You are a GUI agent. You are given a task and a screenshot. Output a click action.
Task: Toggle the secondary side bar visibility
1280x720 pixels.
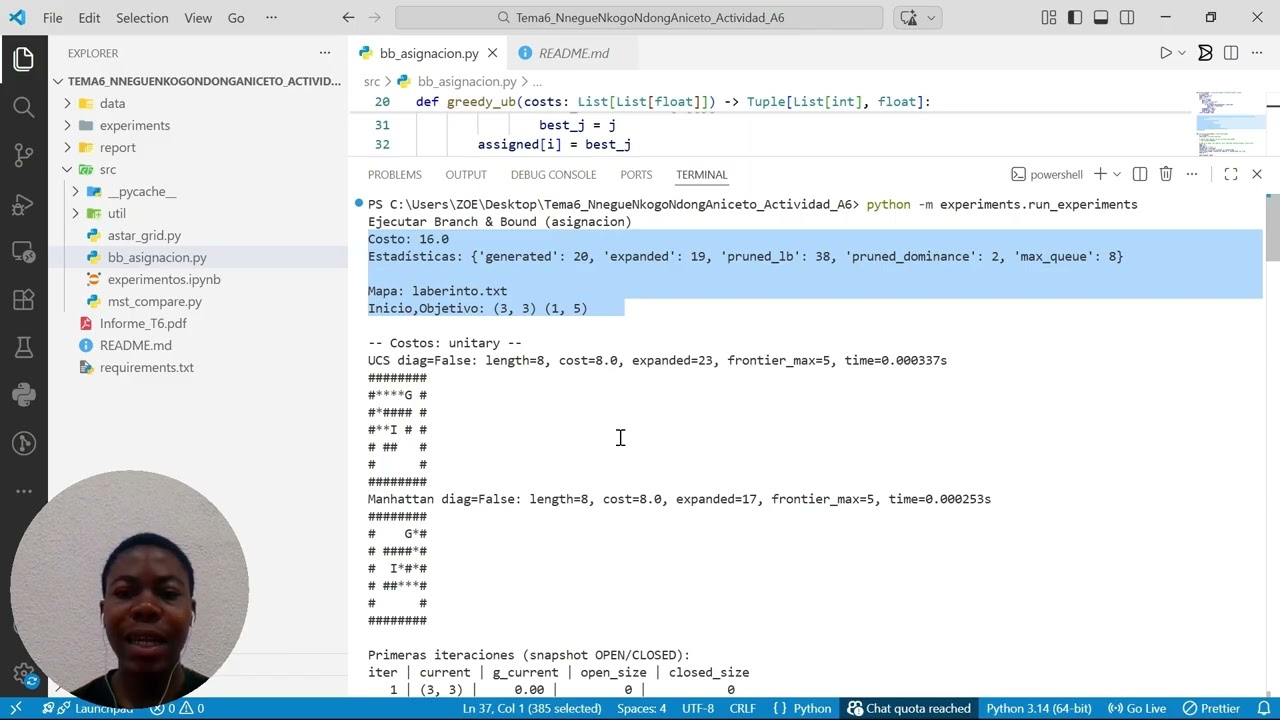point(1127,17)
